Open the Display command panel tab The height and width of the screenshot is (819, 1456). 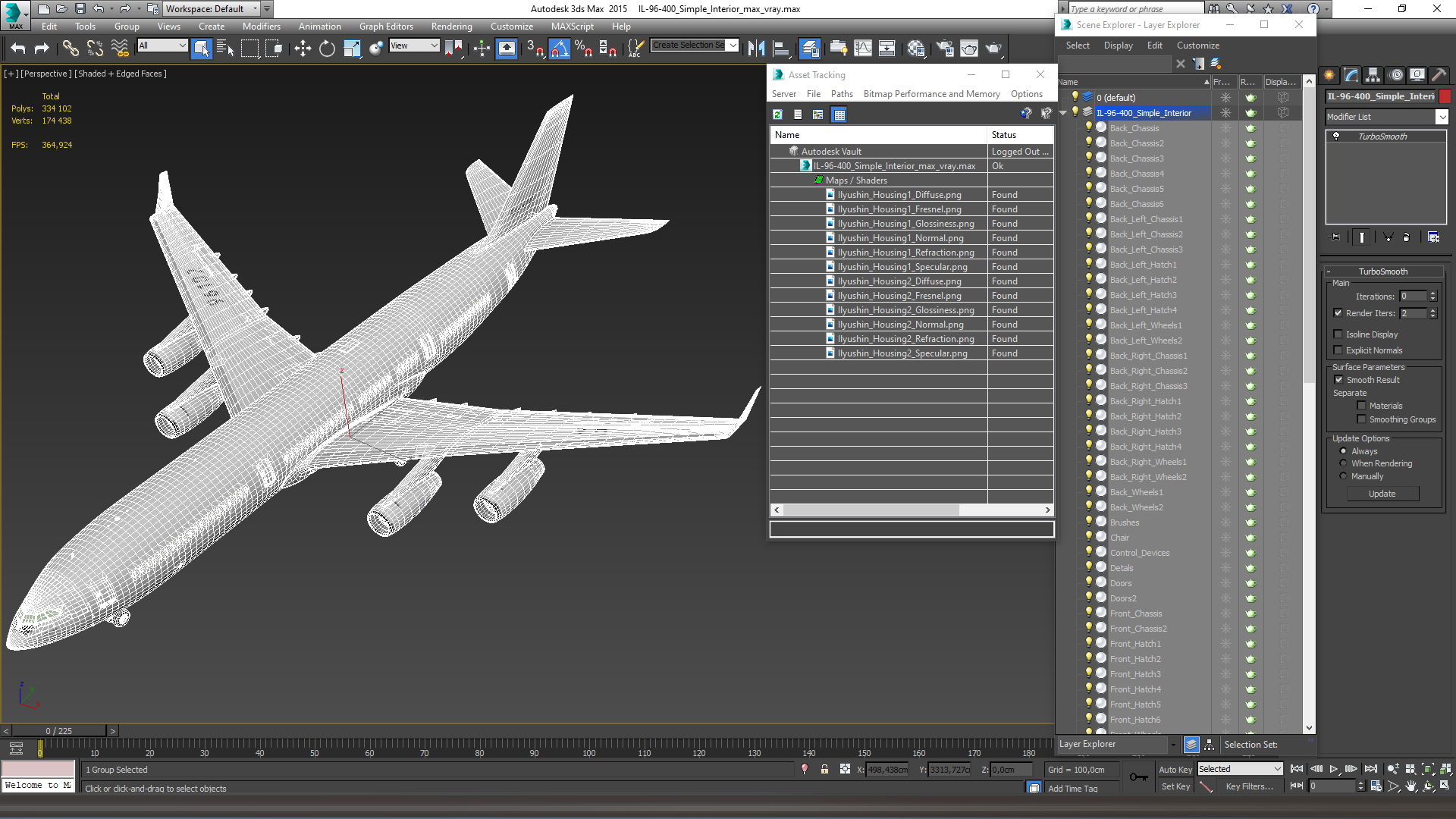coord(1417,74)
